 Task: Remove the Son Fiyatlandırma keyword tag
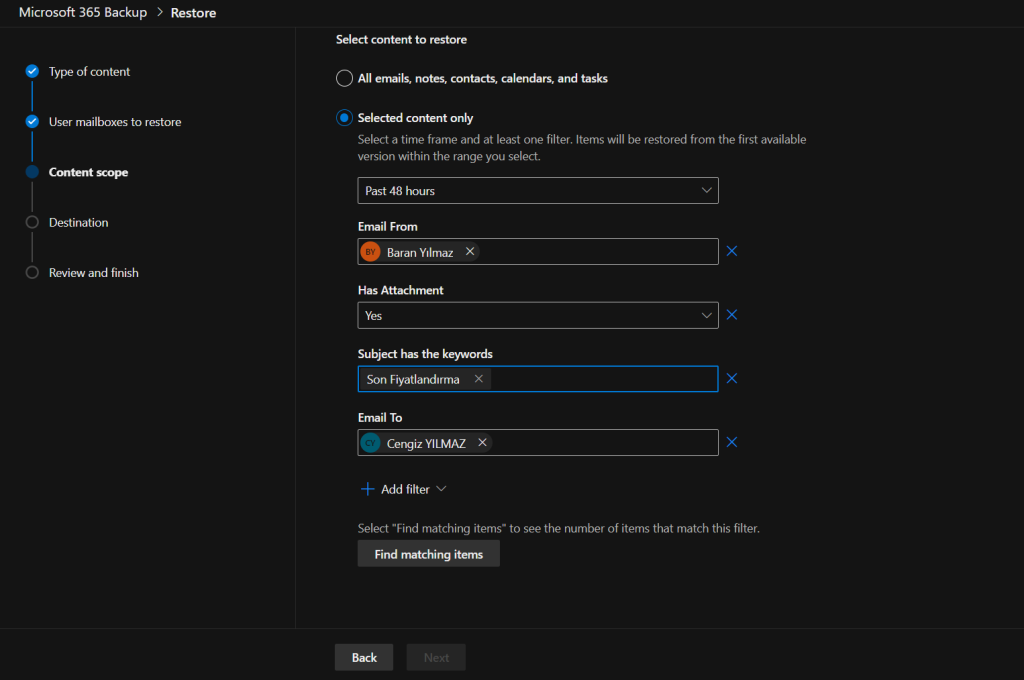[x=478, y=379]
